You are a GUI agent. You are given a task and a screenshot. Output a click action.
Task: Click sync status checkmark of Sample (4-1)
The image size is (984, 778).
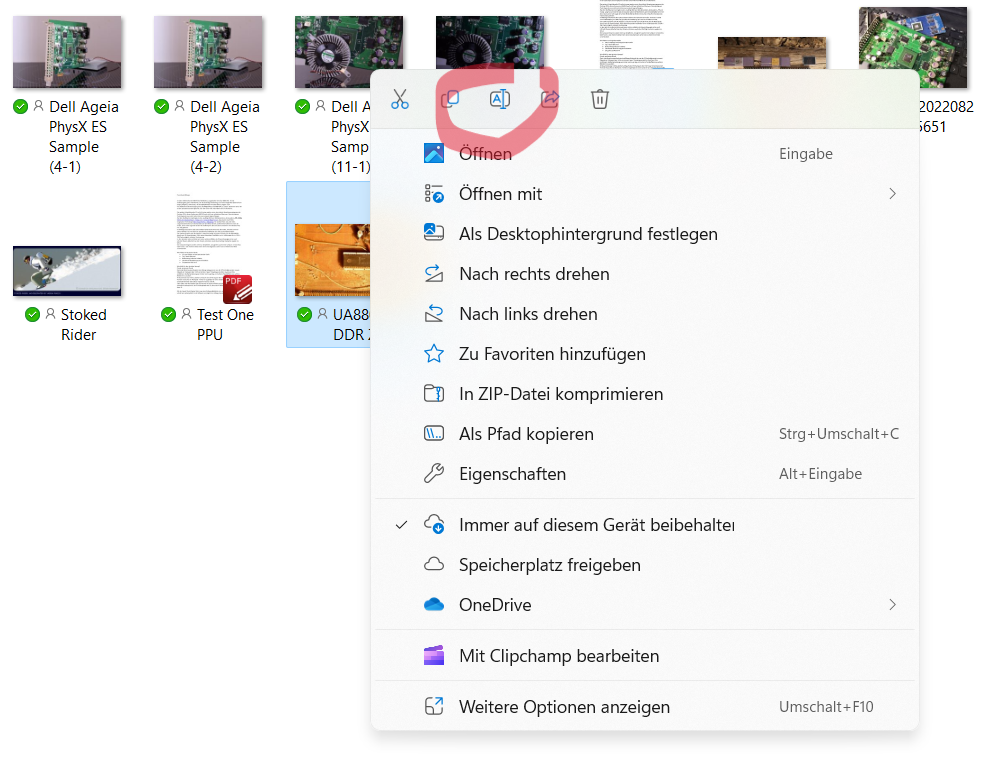(21, 107)
